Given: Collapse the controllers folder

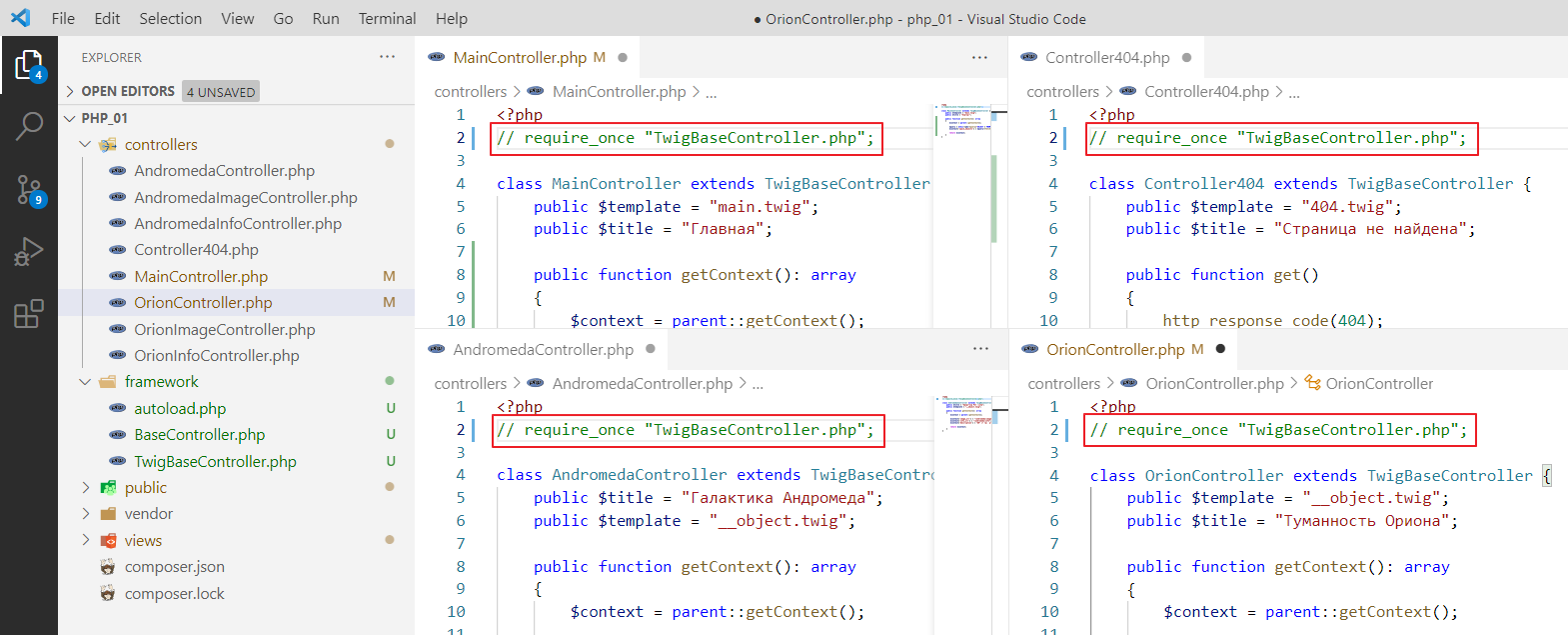Looking at the screenshot, I should click(86, 145).
